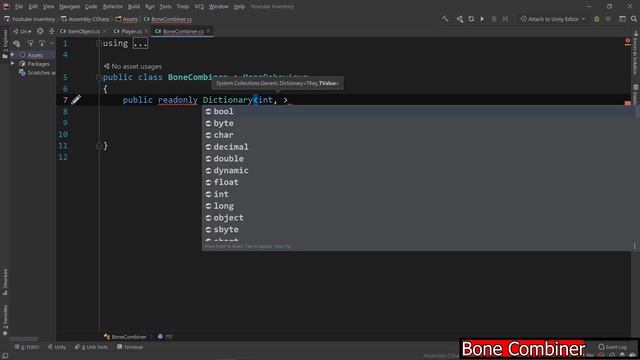Click the Youtube Inventory breadcrumb

29,19
